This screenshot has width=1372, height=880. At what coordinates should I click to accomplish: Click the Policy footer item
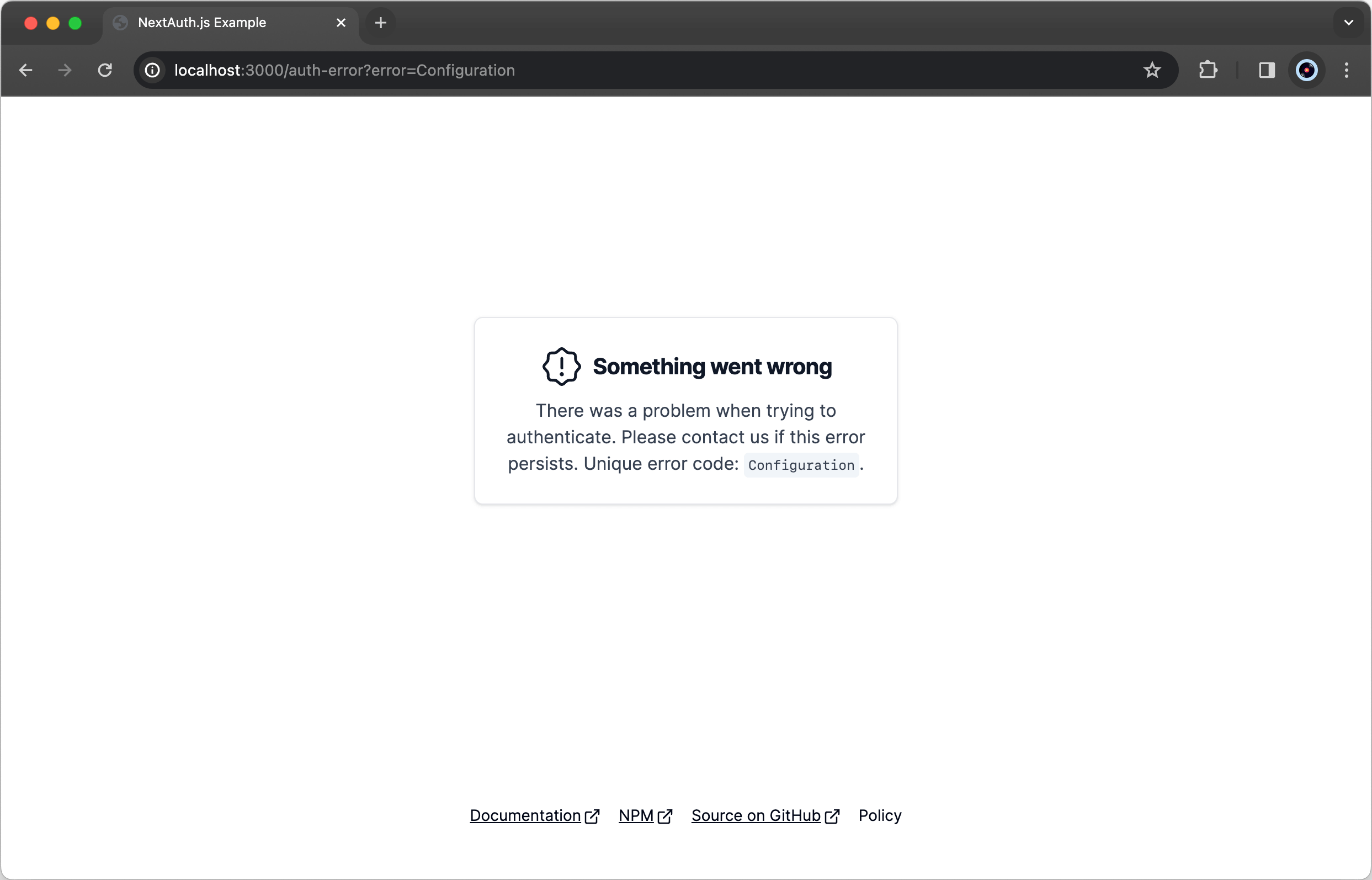[880, 815]
